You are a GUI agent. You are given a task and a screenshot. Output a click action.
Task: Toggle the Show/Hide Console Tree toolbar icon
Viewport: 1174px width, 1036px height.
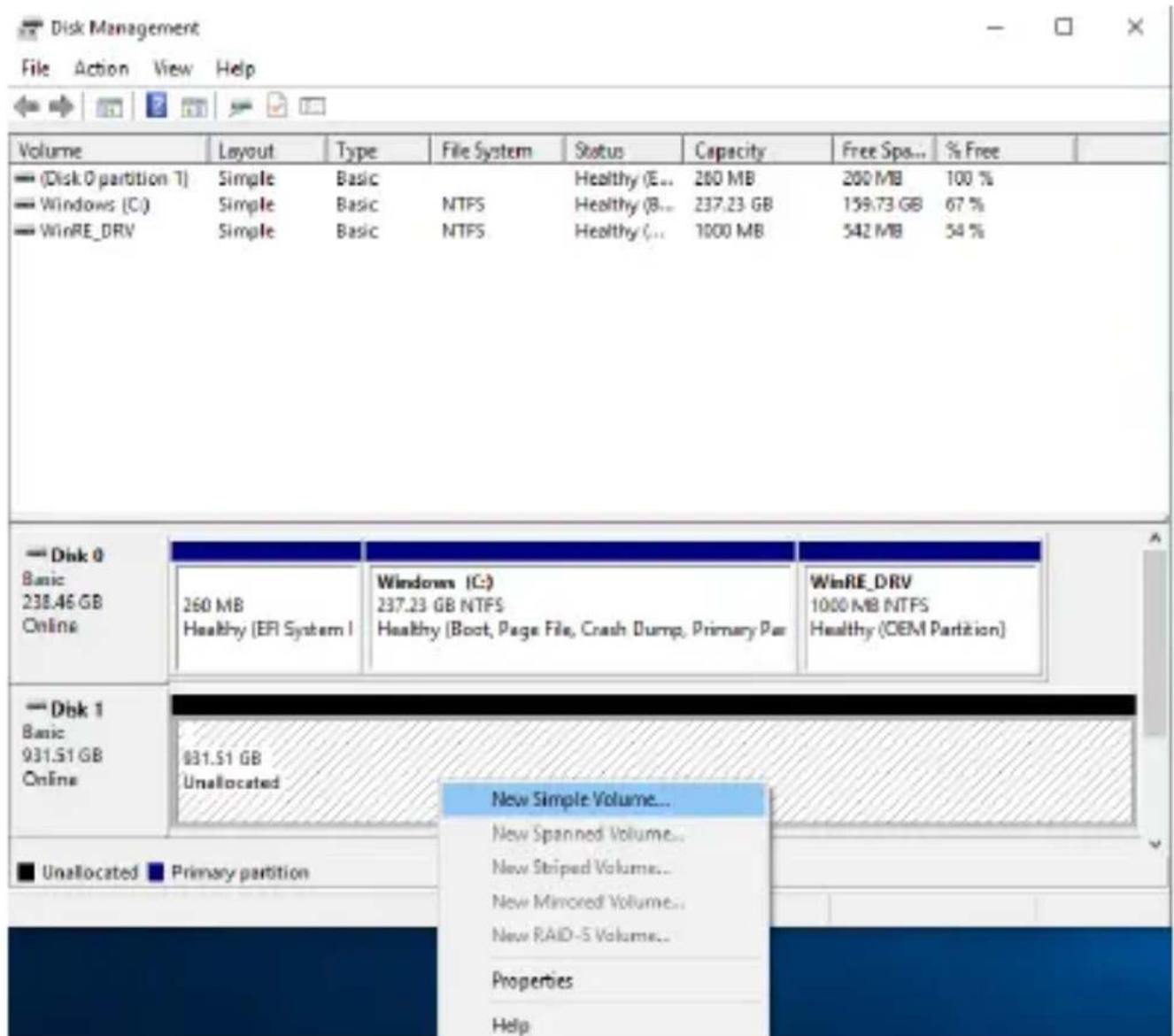(109, 107)
